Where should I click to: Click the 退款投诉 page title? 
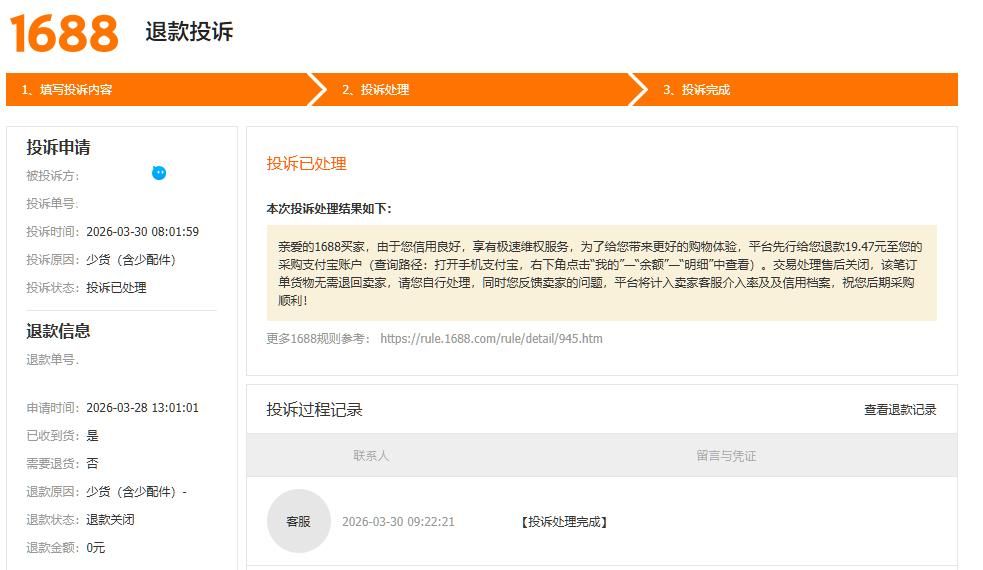click(x=189, y=31)
